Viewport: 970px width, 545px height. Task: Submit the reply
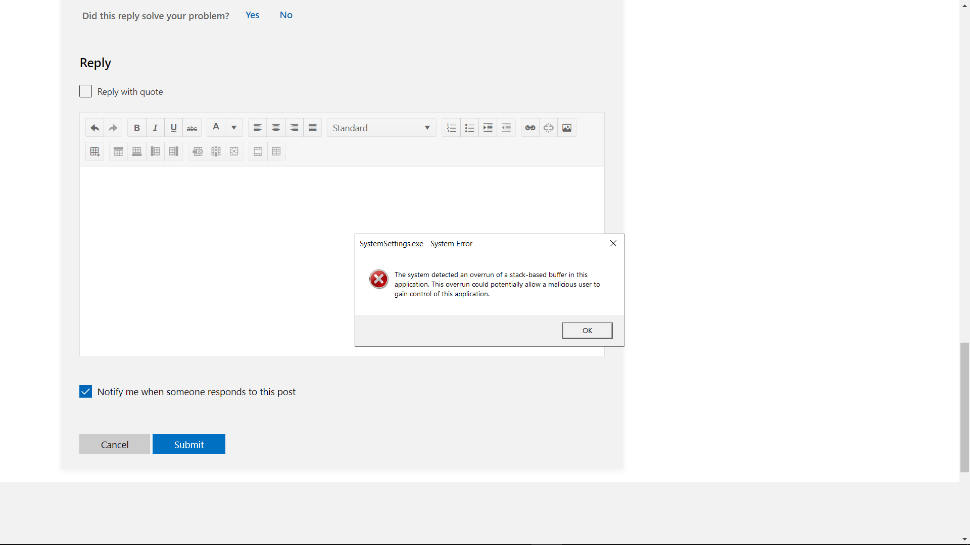point(189,444)
